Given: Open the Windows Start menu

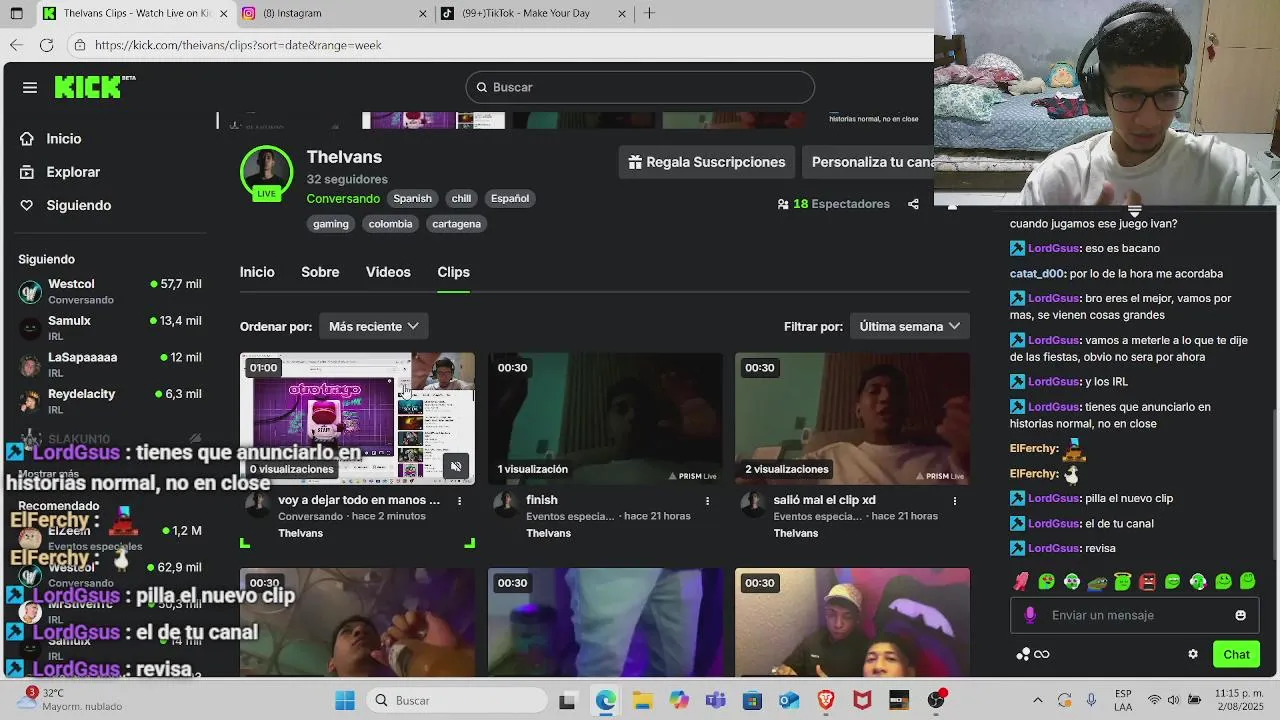Looking at the screenshot, I should coord(345,700).
